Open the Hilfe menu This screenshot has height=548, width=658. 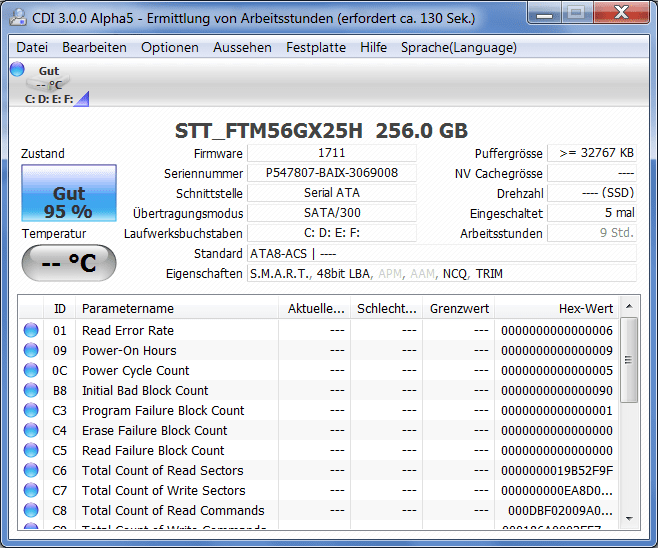pyautogui.click(x=373, y=47)
